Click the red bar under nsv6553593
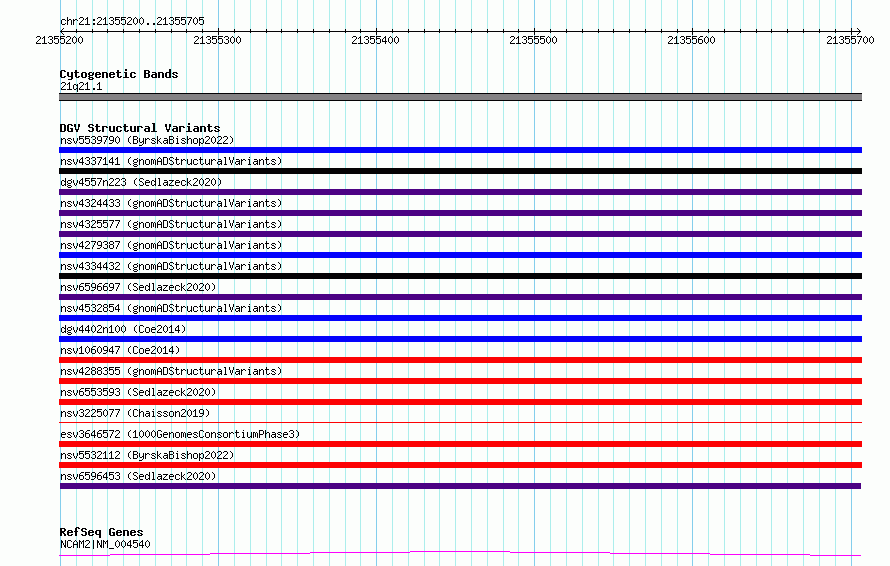 (460, 402)
